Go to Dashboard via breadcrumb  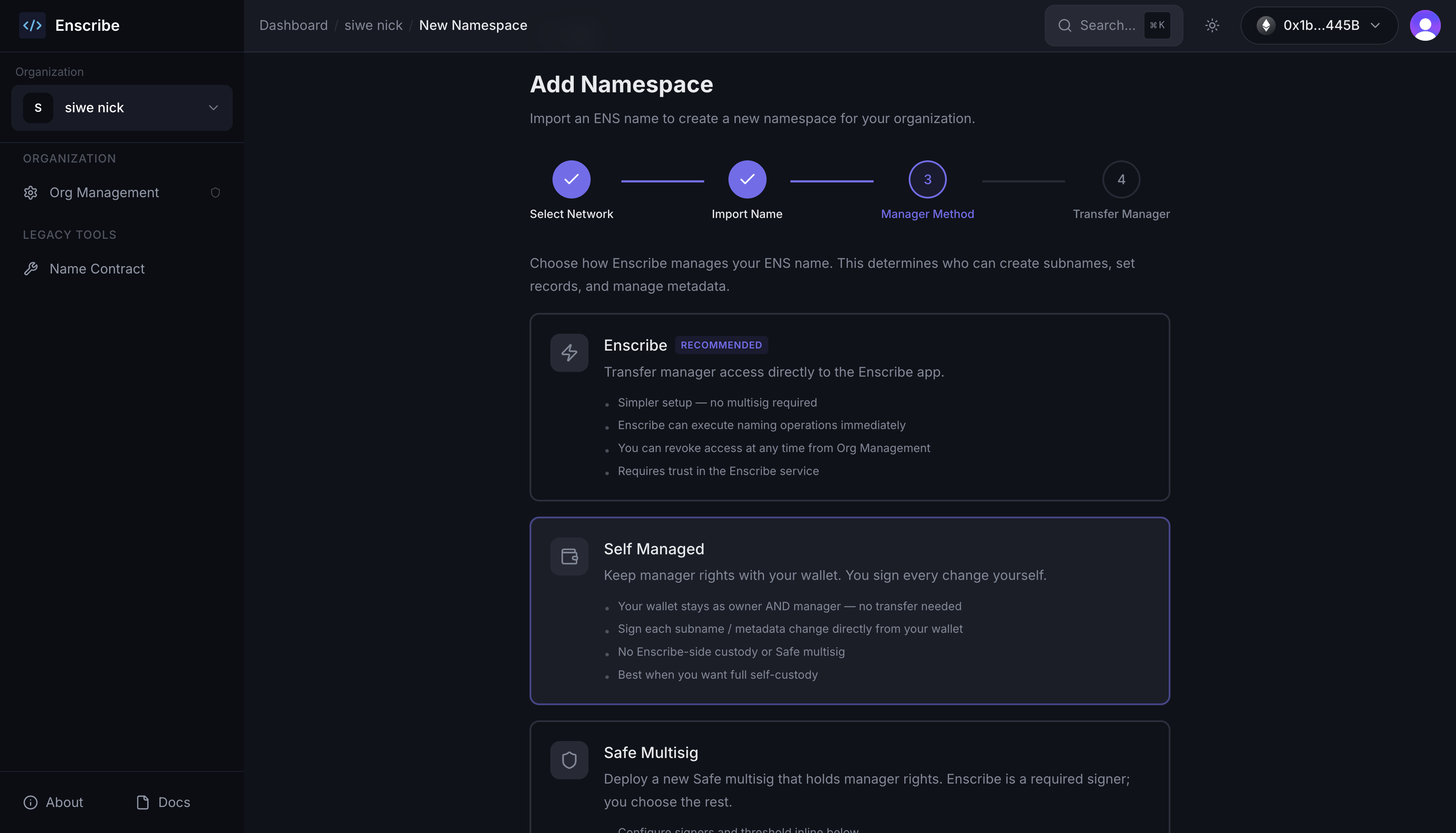click(x=293, y=25)
